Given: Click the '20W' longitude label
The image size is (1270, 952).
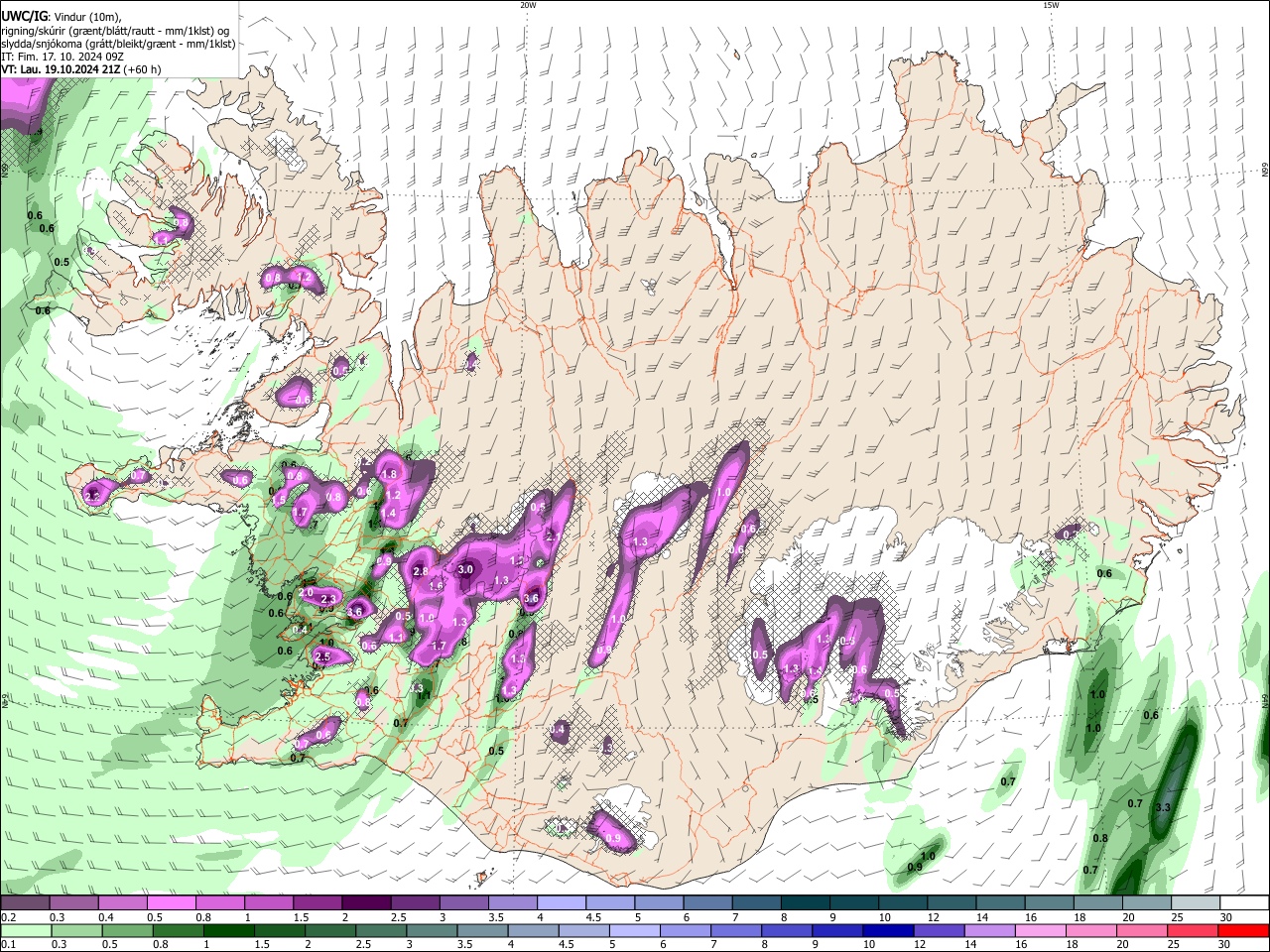Looking at the screenshot, I should tap(528, 5).
